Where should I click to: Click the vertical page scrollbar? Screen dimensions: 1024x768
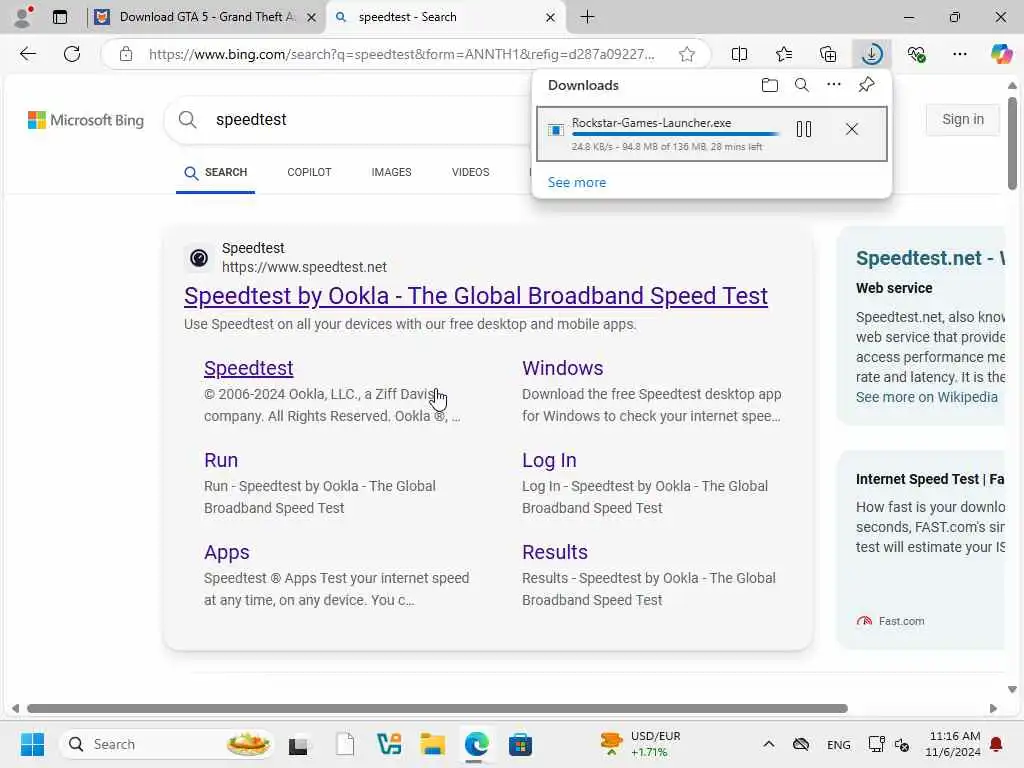tap(1012, 142)
